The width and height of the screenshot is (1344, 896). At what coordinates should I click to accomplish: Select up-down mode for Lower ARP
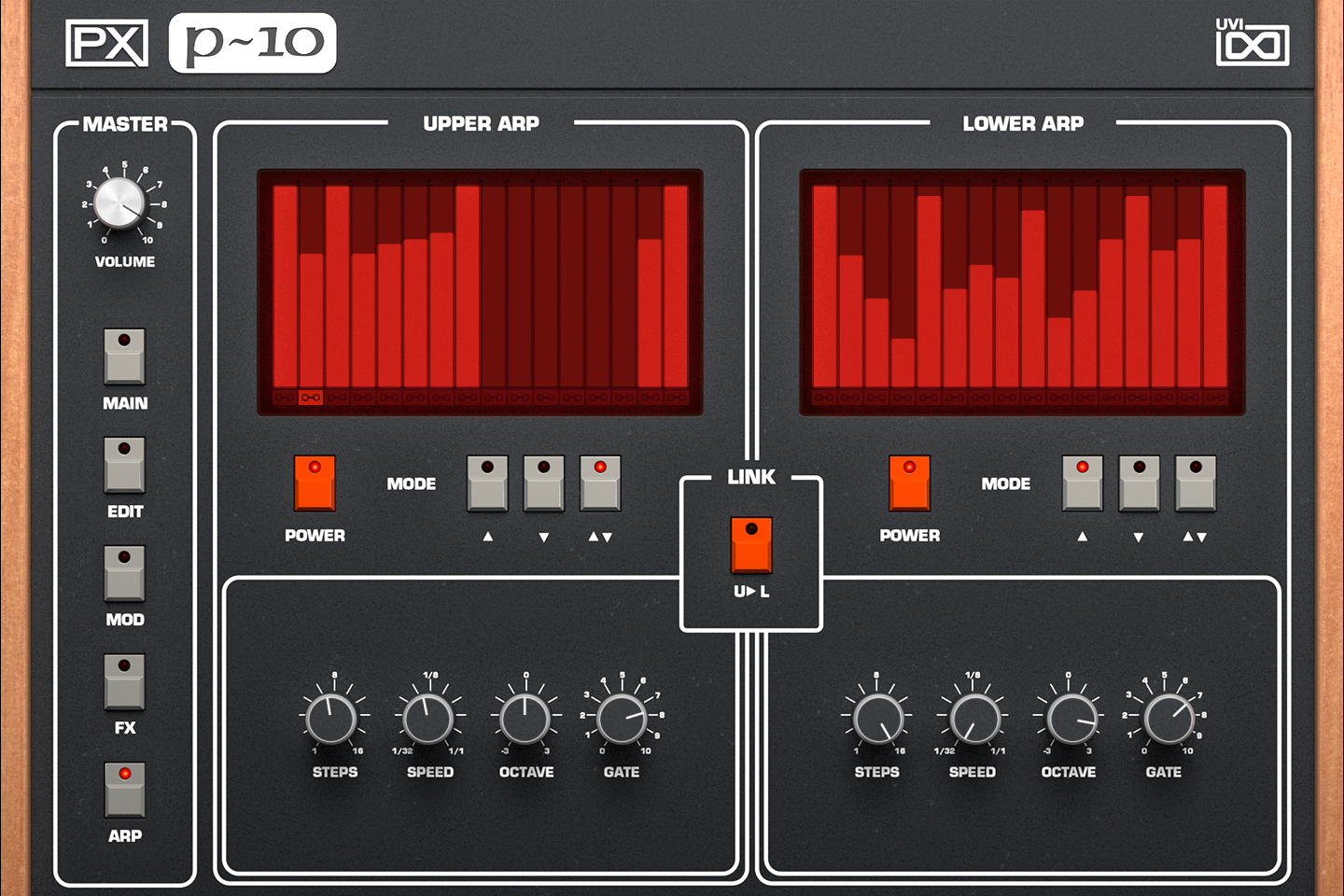(x=1196, y=484)
